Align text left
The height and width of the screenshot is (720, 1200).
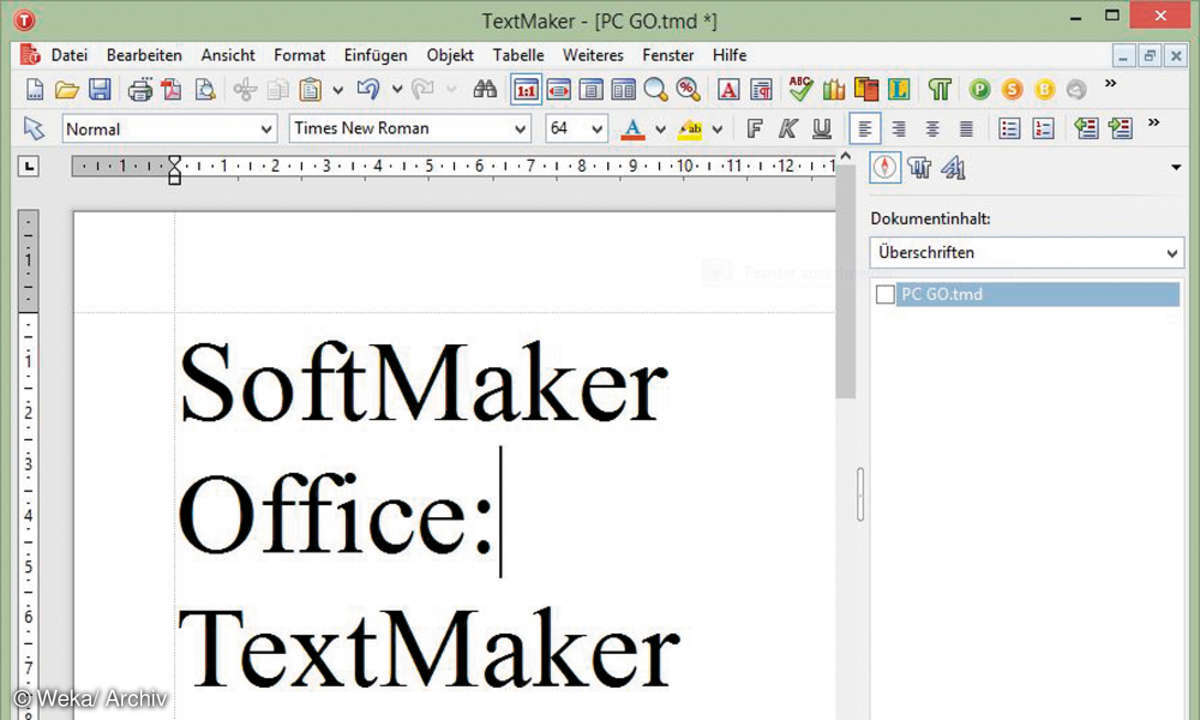click(x=865, y=129)
